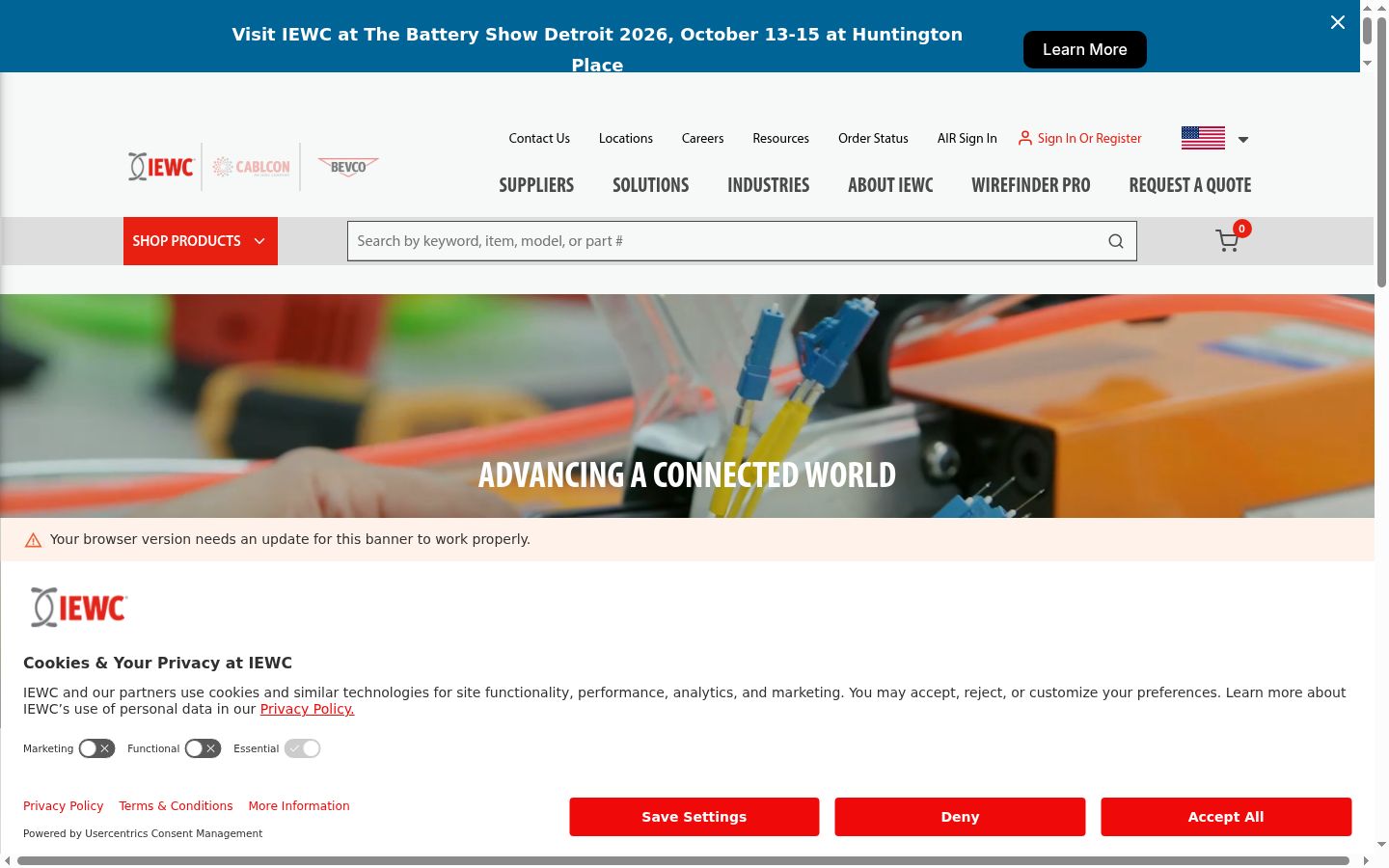1389x868 pixels.
Task: Open Wirefinder Pro
Action: coord(1031,185)
